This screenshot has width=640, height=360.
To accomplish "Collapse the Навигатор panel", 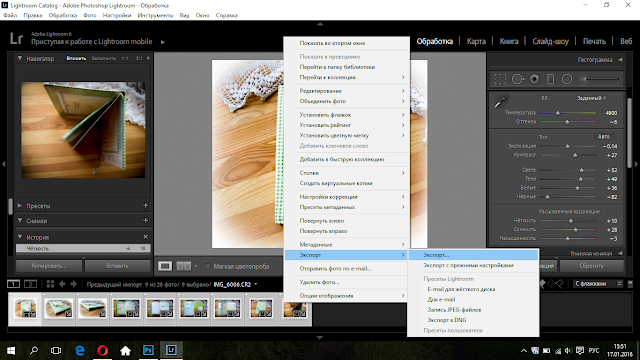I will [20, 58].
